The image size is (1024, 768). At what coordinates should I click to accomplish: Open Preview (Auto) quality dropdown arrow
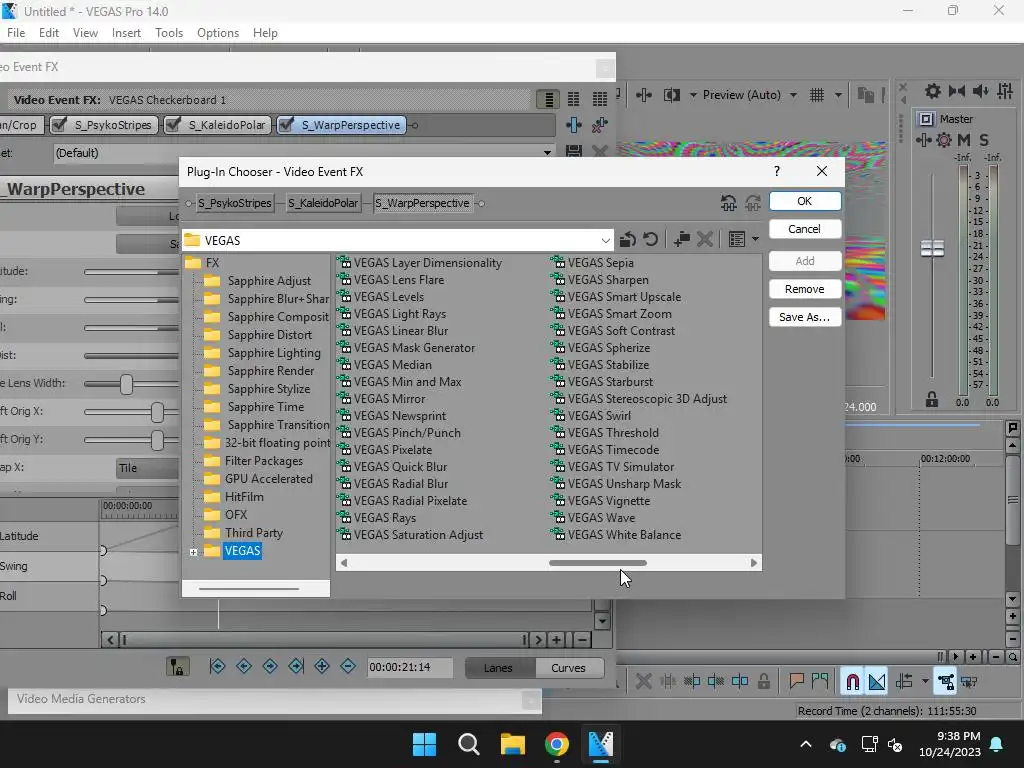(x=793, y=95)
